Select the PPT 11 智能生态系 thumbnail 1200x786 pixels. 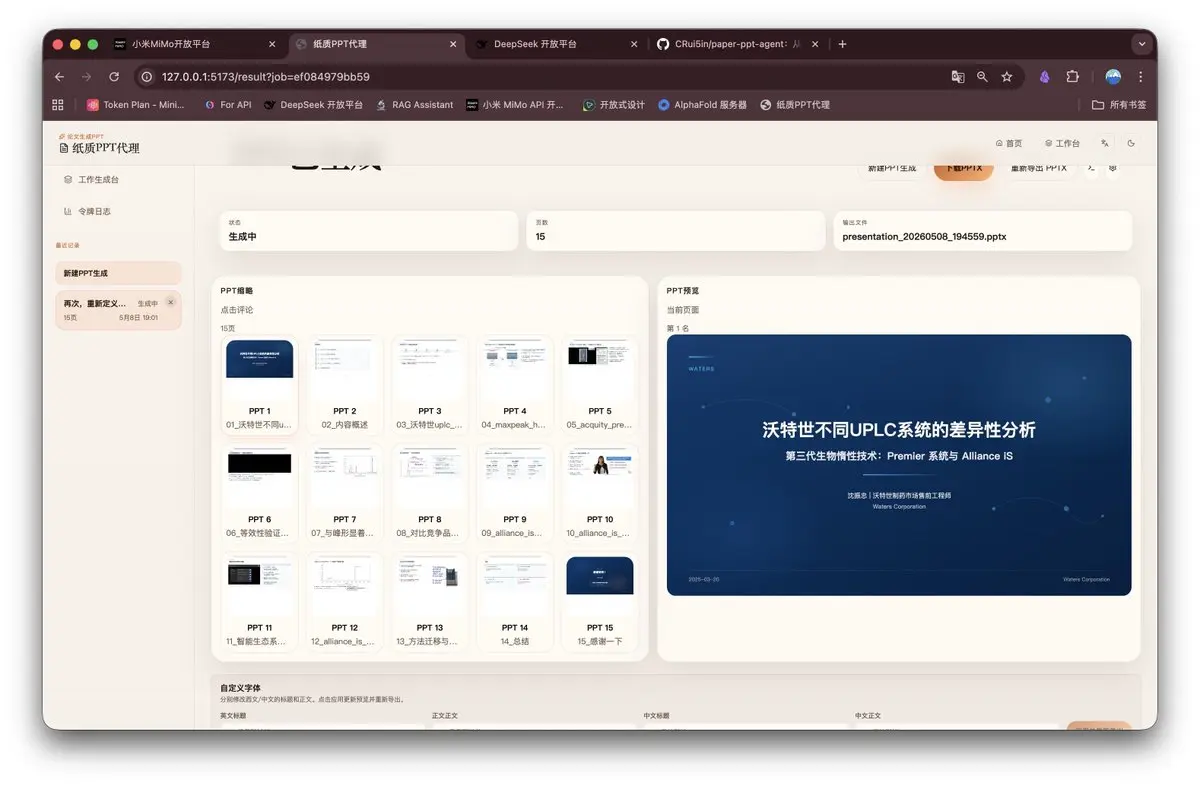pos(259,604)
